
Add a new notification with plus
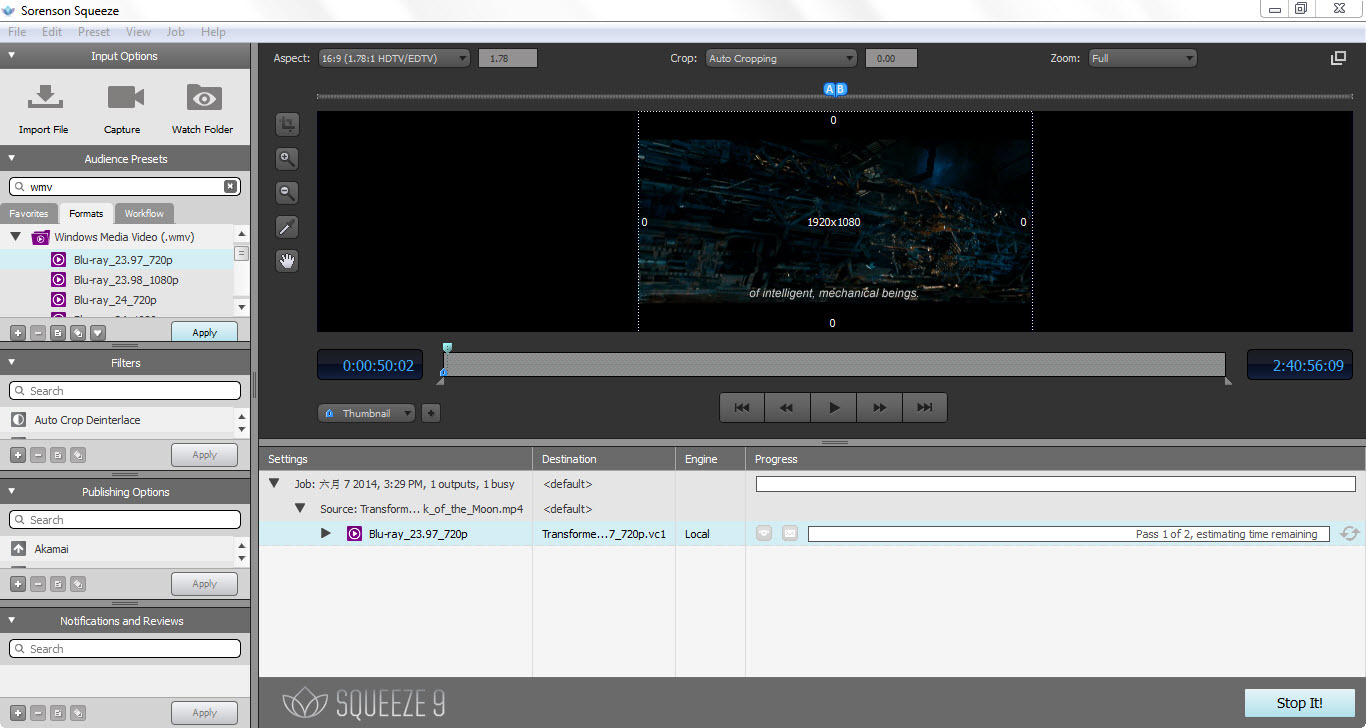point(18,713)
